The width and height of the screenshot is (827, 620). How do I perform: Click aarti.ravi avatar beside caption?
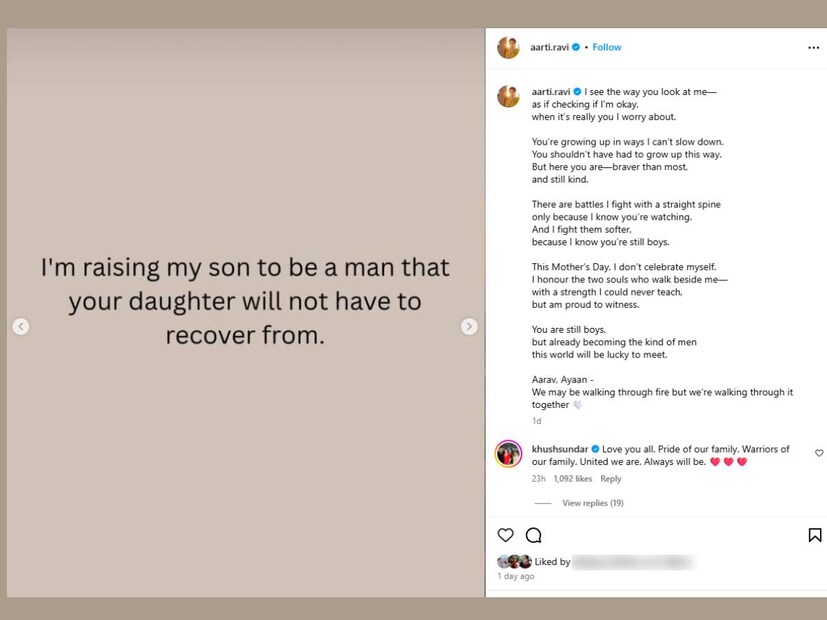pos(509,96)
